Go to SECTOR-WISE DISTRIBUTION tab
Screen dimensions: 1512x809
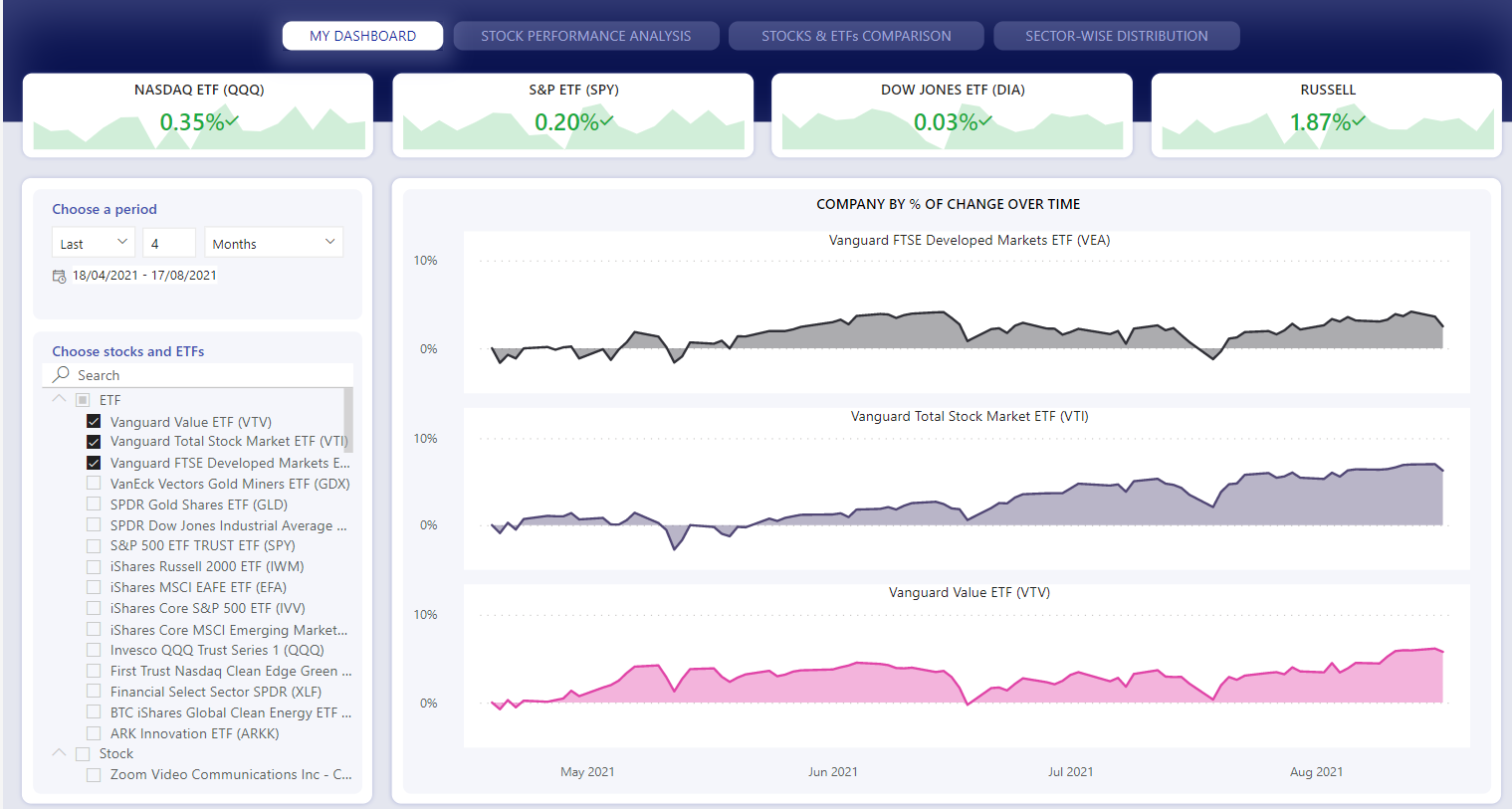tap(1117, 36)
